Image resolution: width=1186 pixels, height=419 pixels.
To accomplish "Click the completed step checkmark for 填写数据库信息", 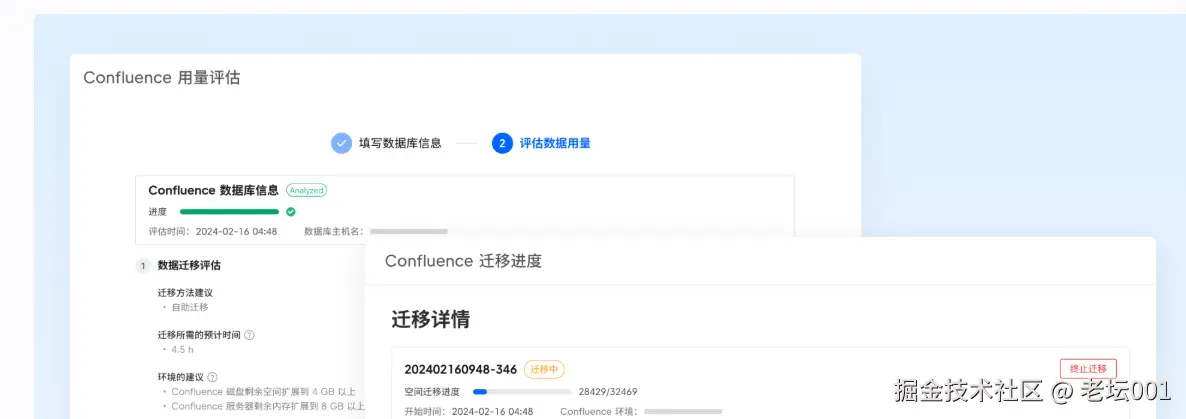I will pyautogui.click(x=341, y=143).
